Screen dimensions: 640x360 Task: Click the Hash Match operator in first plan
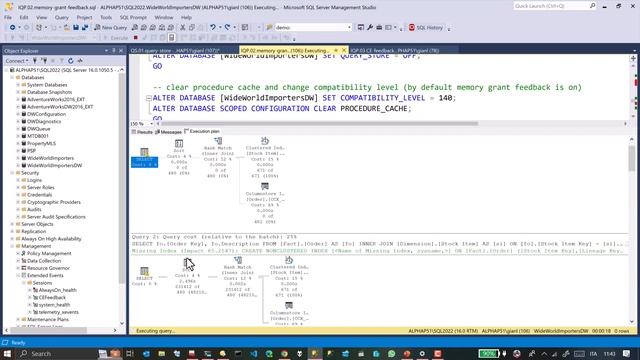tap(218, 157)
